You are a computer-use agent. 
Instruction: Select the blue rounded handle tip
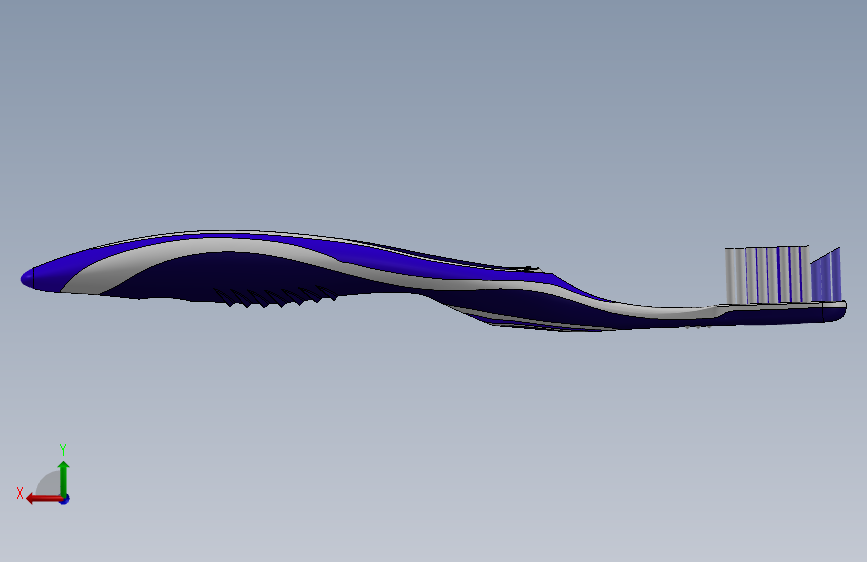(28, 278)
